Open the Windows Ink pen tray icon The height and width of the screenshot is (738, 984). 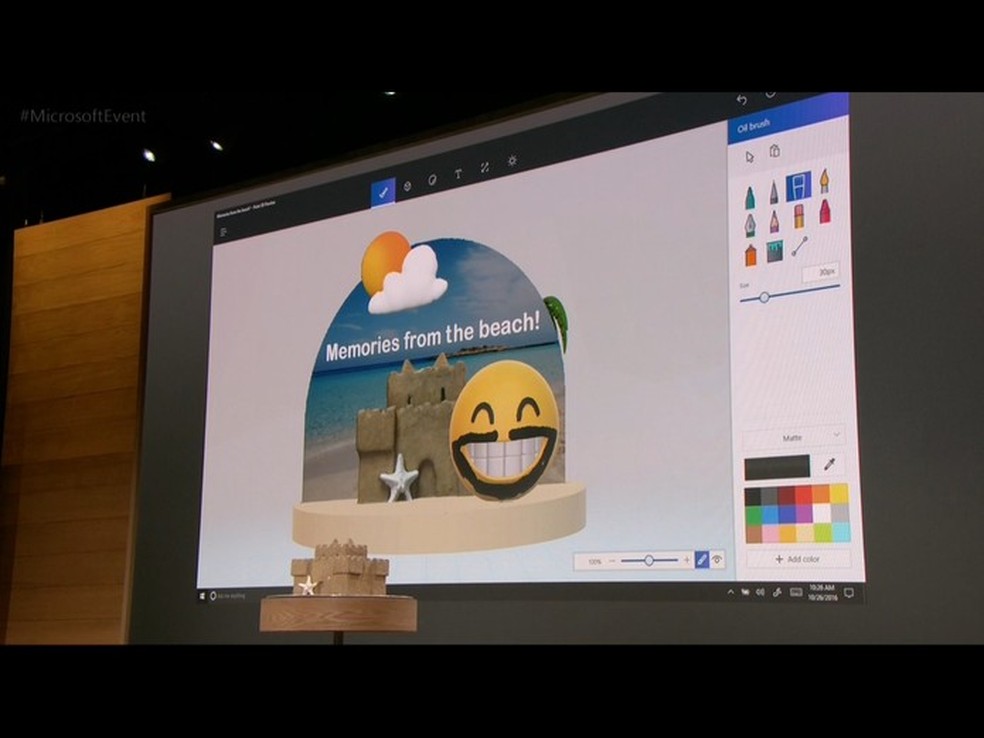point(777,592)
